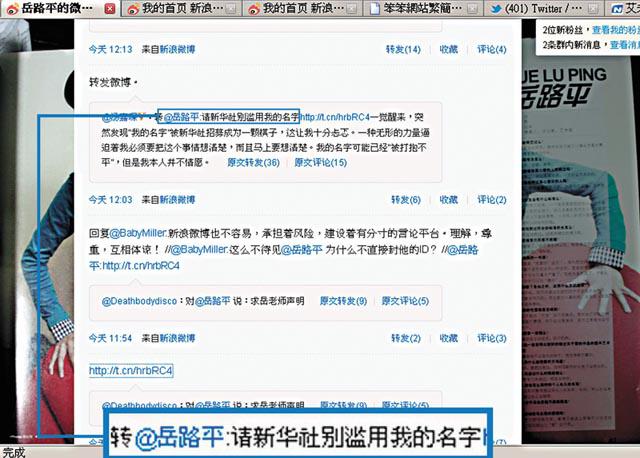640x458 pixels.
Task: Click 原文转发(9) above the 11:54 post
Action: [343, 301]
